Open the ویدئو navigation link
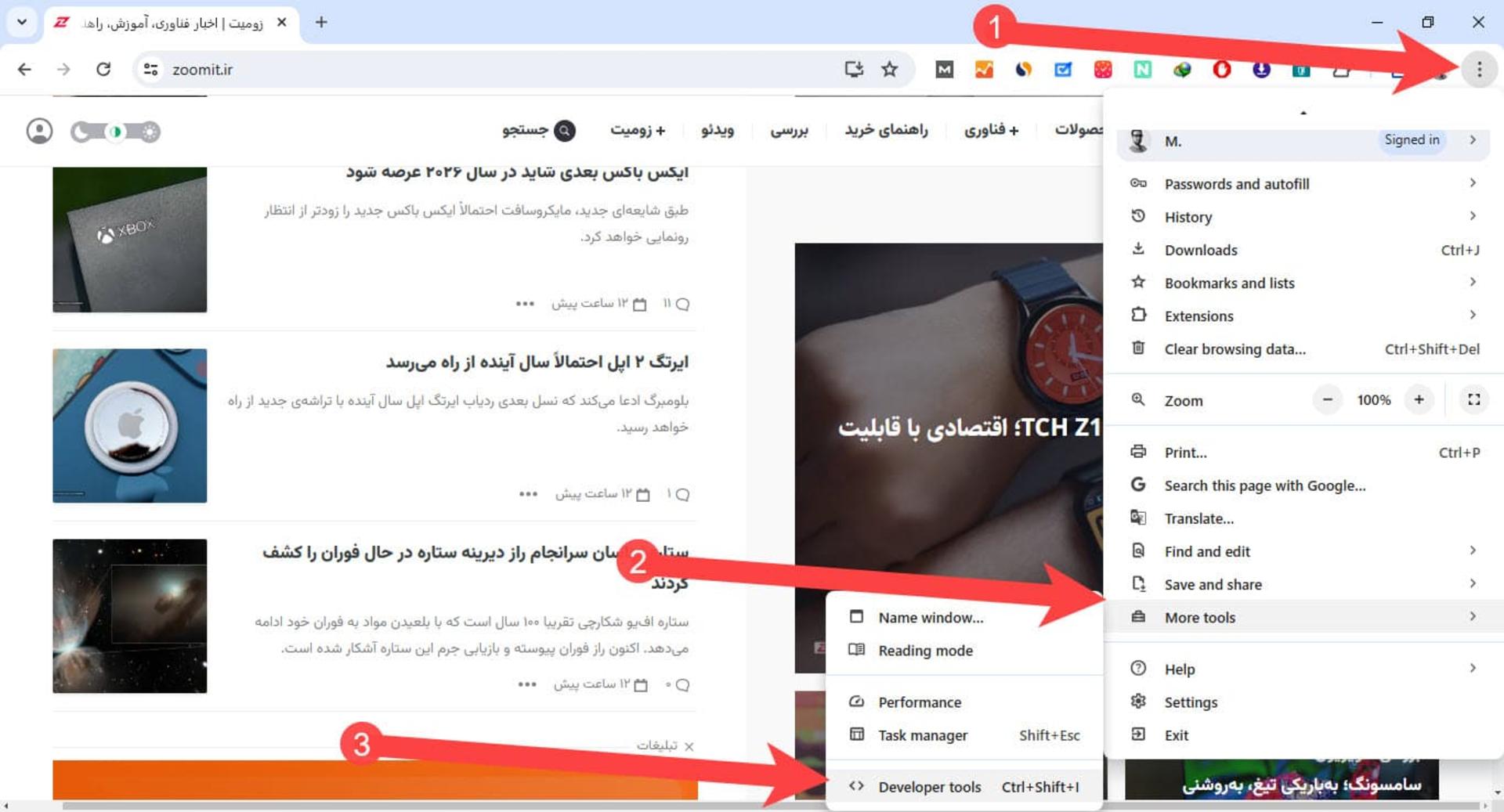This screenshot has width=1504, height=812. [x=718, y=130]
